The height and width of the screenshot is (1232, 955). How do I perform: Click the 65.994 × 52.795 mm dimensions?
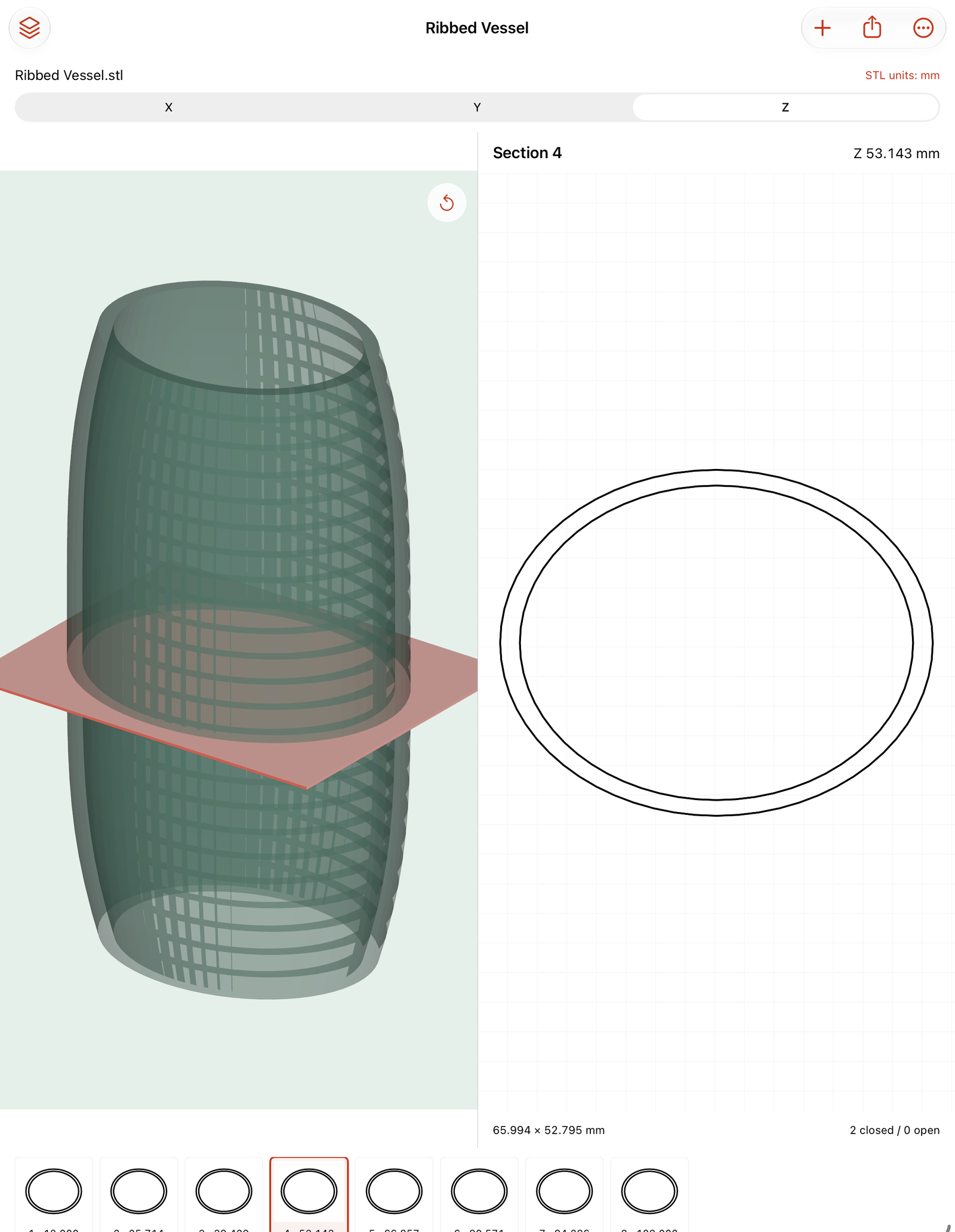(x=549, y=1130)
